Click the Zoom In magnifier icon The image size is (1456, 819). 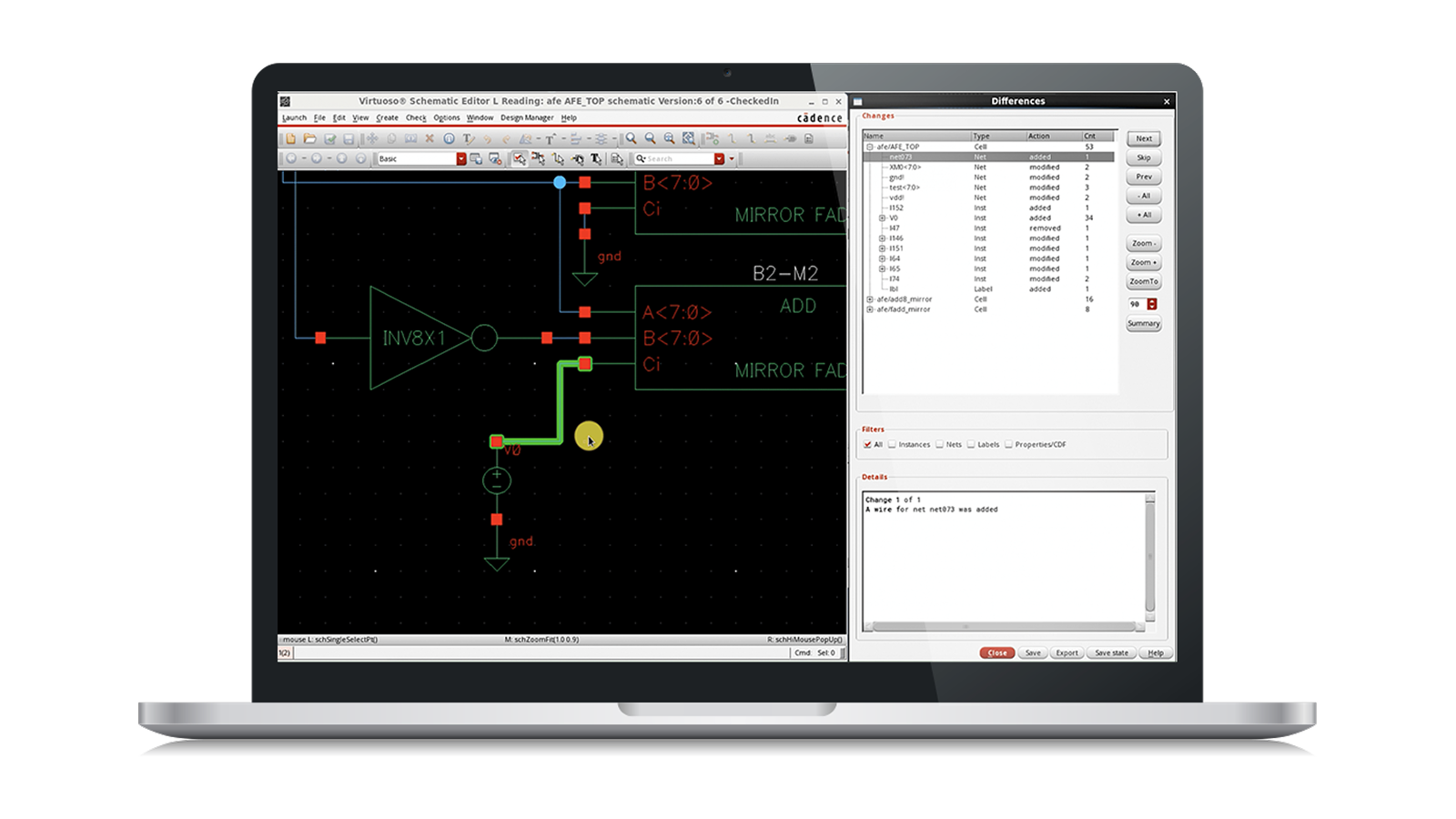click(x=631, y=139)
